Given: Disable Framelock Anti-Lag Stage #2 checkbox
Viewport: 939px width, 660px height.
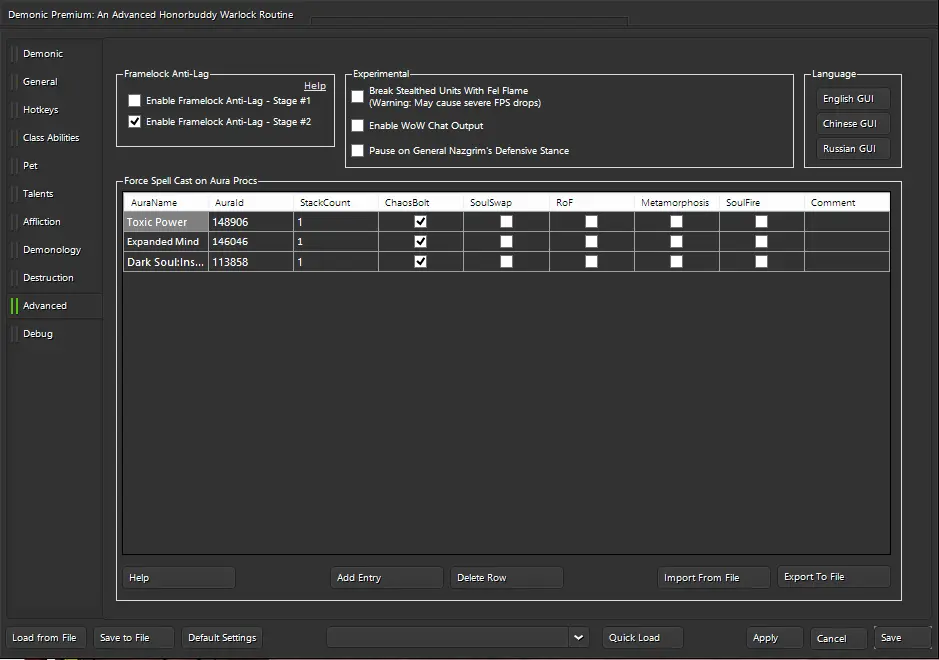Looking at the screenshot, I should [x=135, y=122].
